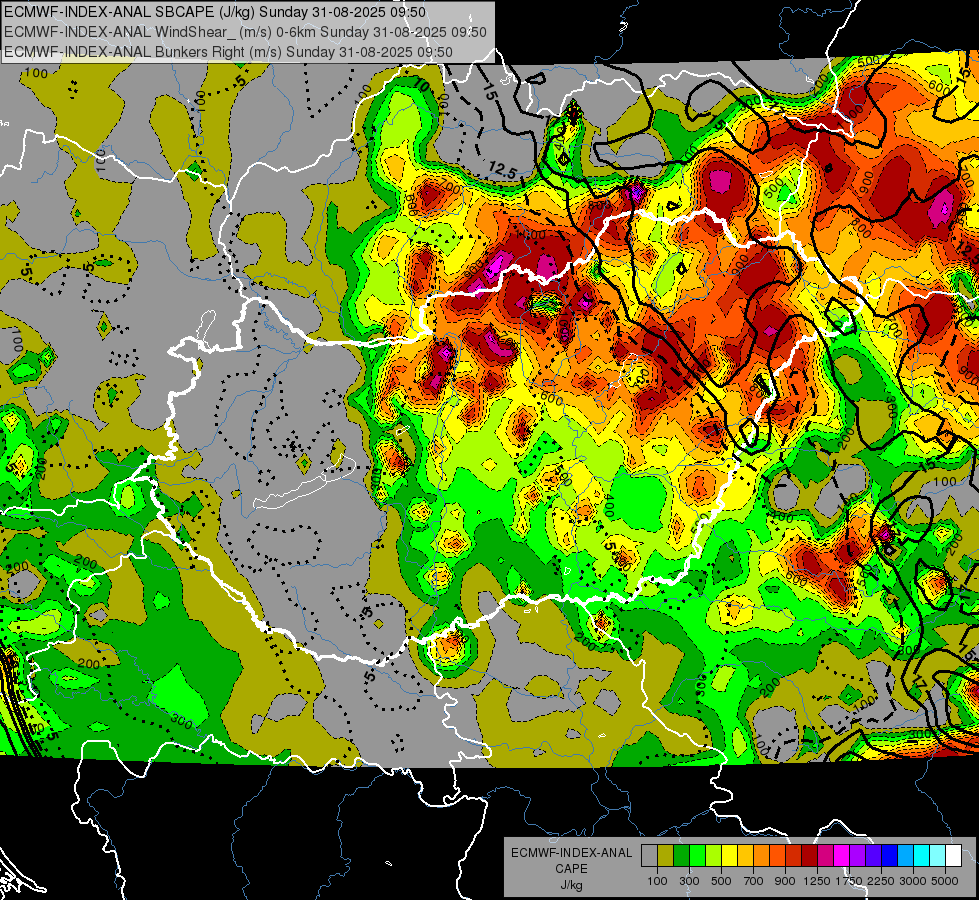The height and width of the screenshot is (900, 979).
Task: Select the sky blue swatch before 3000
Action: 906,855
